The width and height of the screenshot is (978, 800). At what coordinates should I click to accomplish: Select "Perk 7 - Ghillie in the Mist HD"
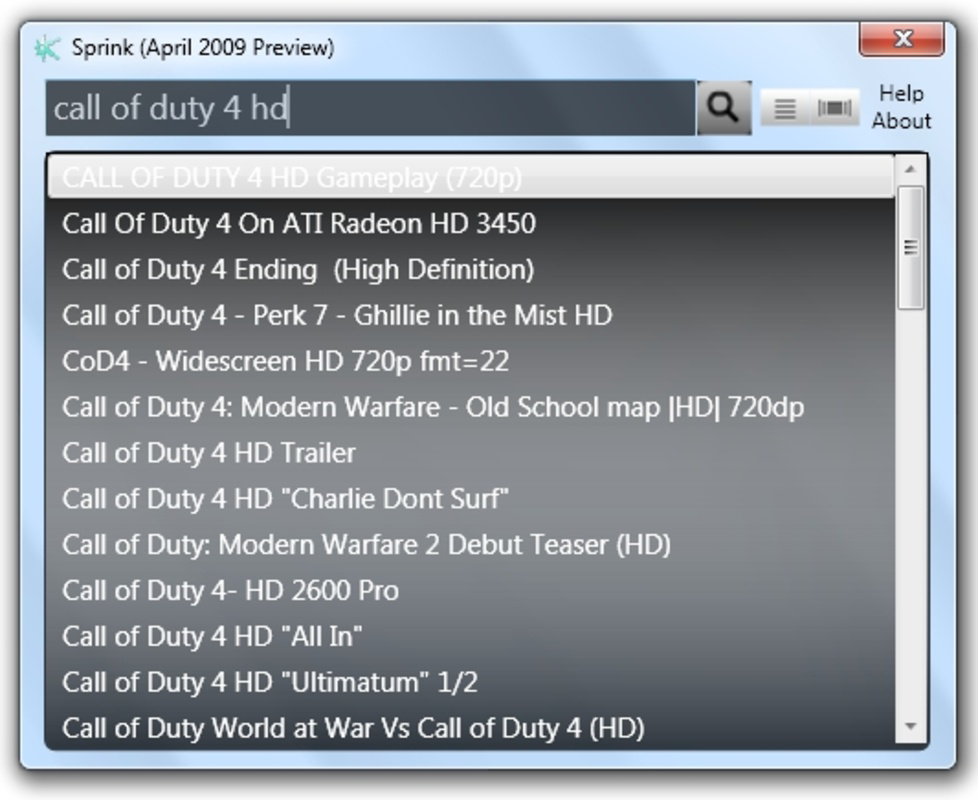click(x=471, y=315)
